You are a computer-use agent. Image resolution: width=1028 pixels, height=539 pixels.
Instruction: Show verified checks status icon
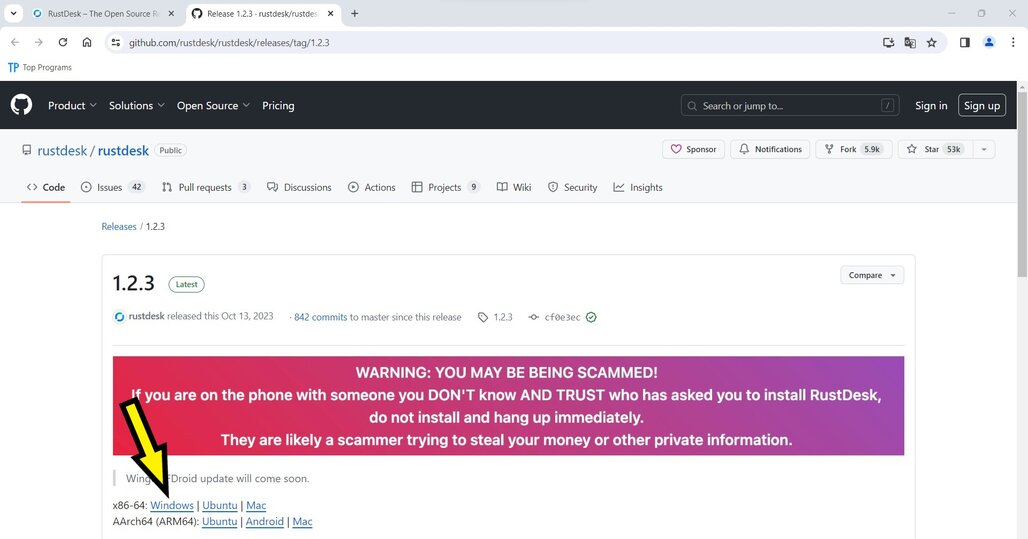click(x=591, y=317)
